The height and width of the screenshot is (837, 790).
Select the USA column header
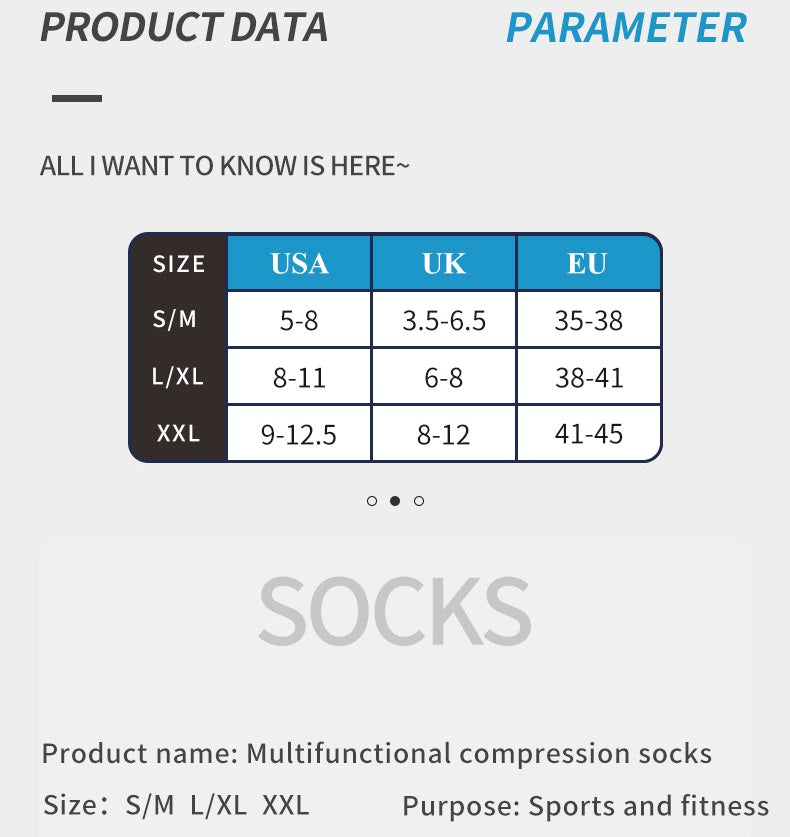coord(299,263)
